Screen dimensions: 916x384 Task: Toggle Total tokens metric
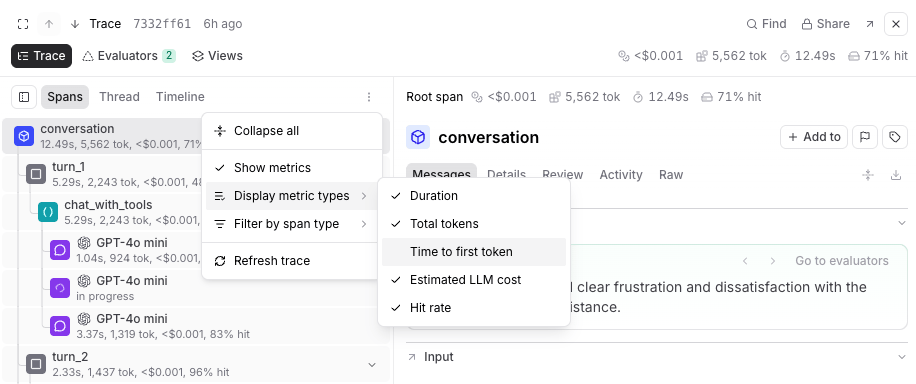tap(474, 224)
